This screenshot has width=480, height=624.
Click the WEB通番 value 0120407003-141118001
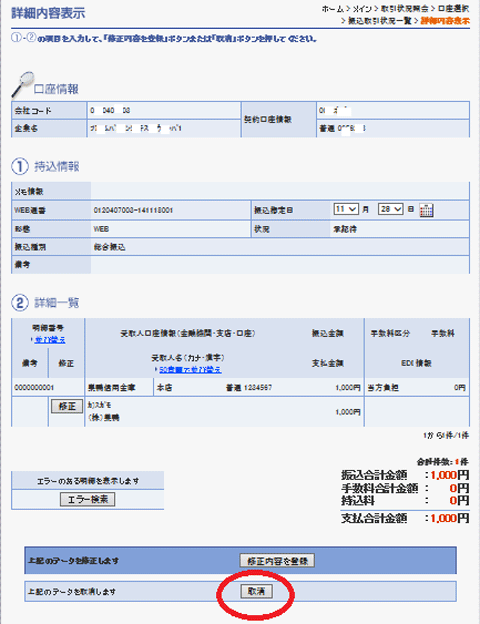click(x=133, y=210)
